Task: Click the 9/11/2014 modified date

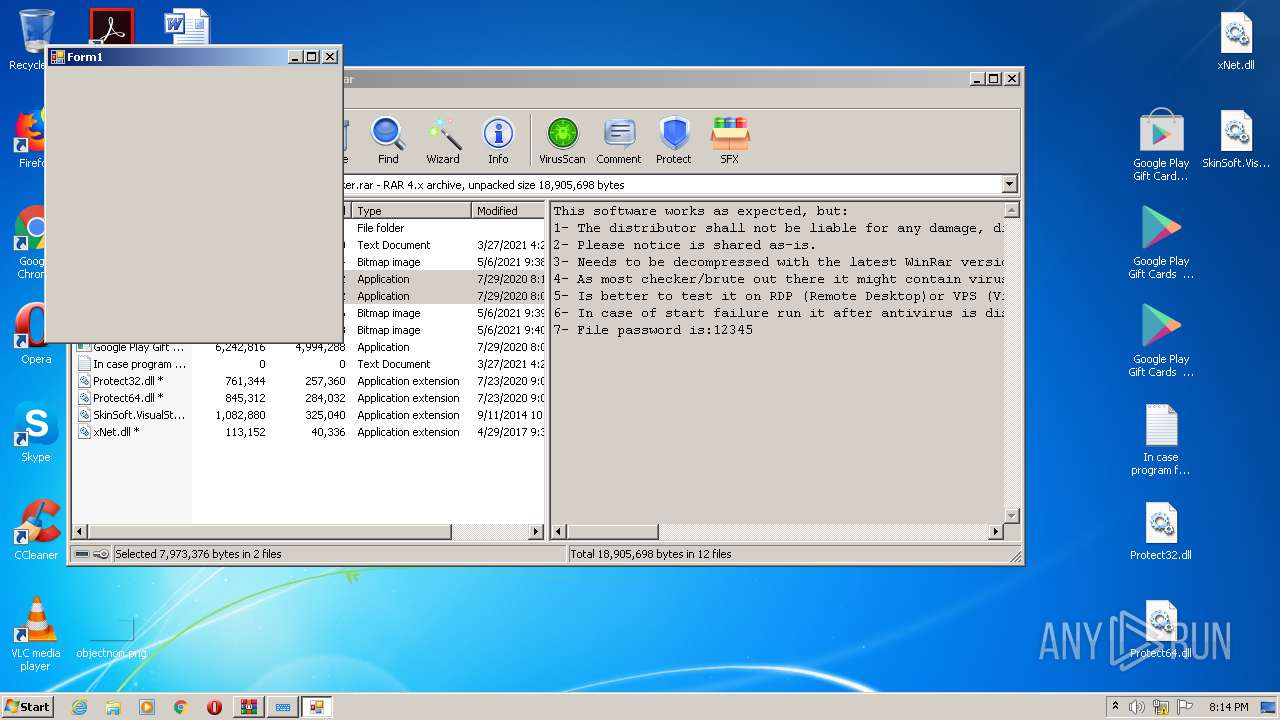Action: click(x=510, y=415)
